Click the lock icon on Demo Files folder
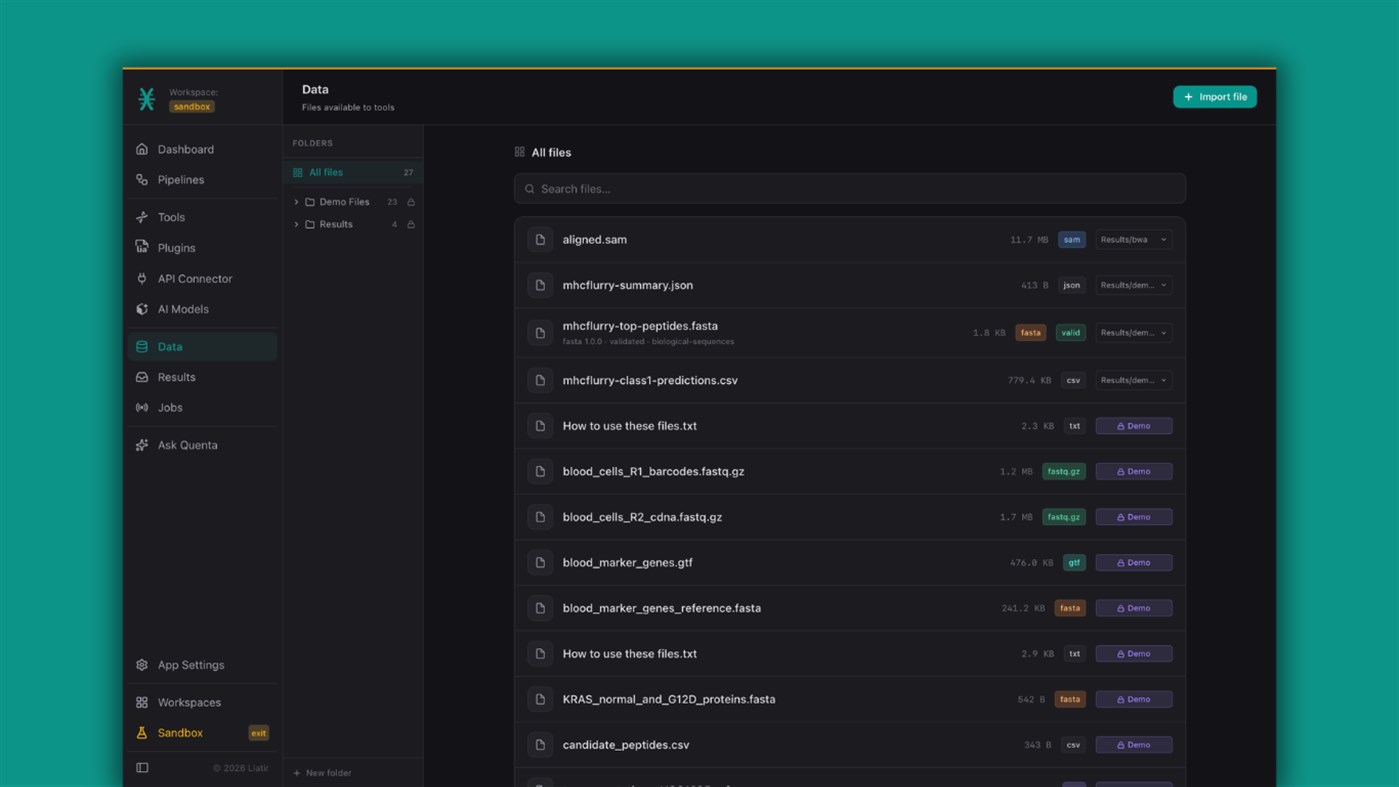Image resolution: width=1399 pixels, height=787 pixels. click(x=411, y=202)
